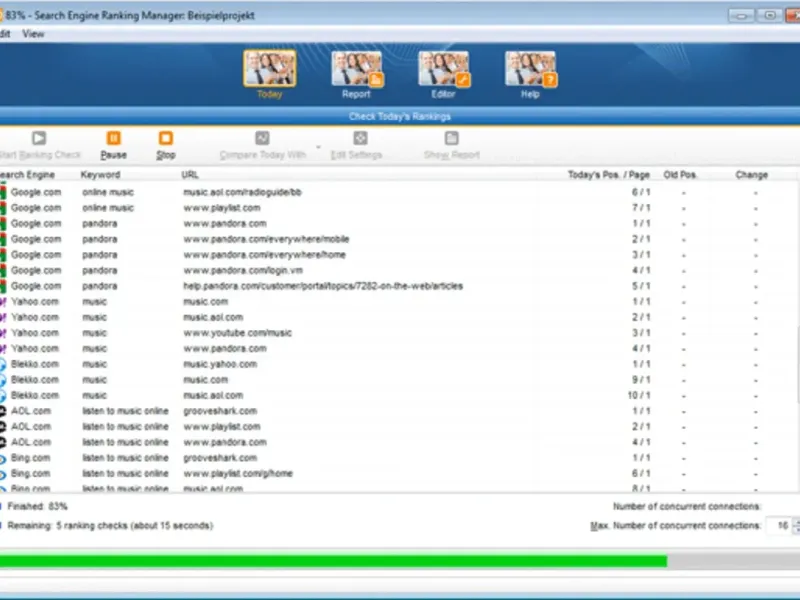Open the Editor view icon
The width and height of the screenshot is (800, 600).
(443, 68)
